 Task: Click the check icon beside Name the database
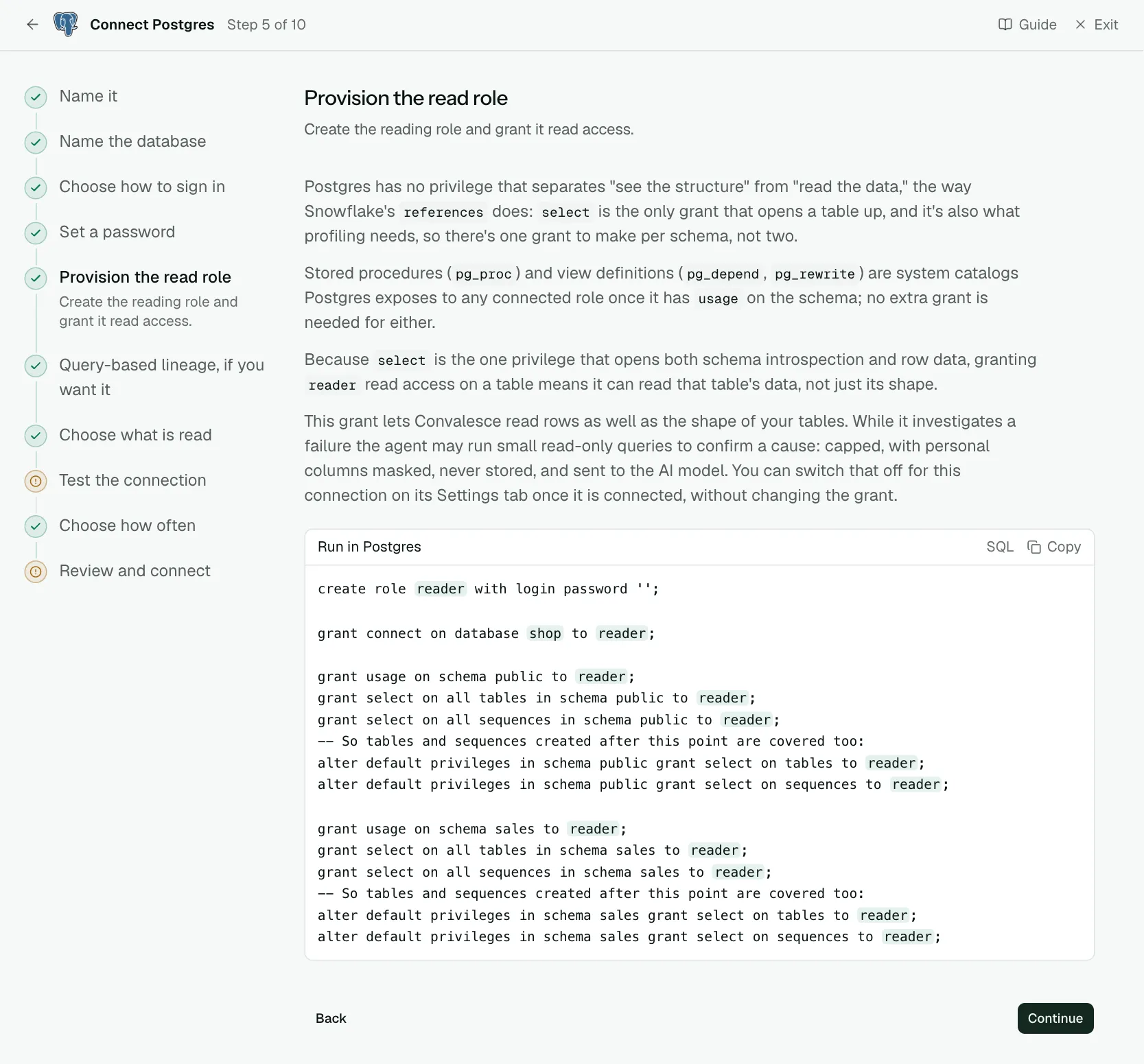pos(36,143)
